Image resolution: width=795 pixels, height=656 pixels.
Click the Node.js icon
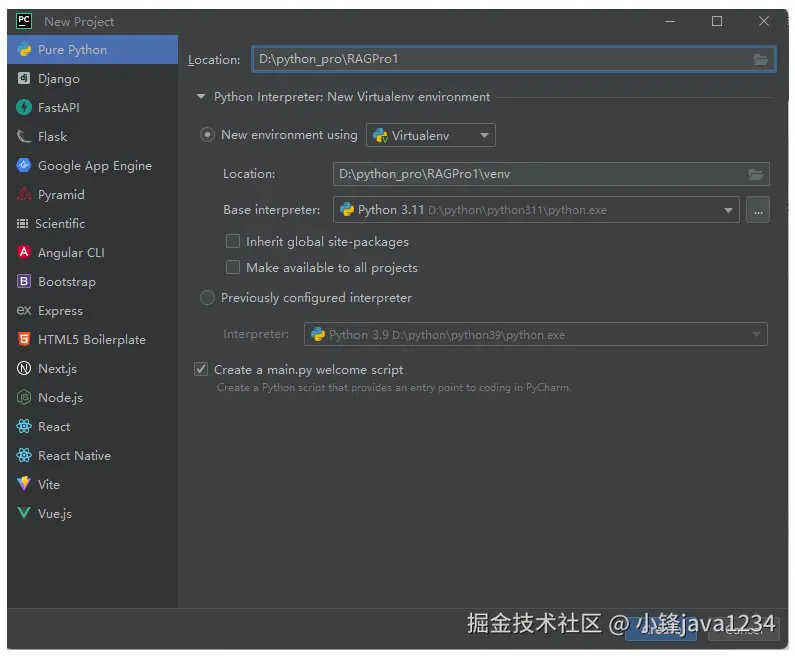[x=24, y=397]
